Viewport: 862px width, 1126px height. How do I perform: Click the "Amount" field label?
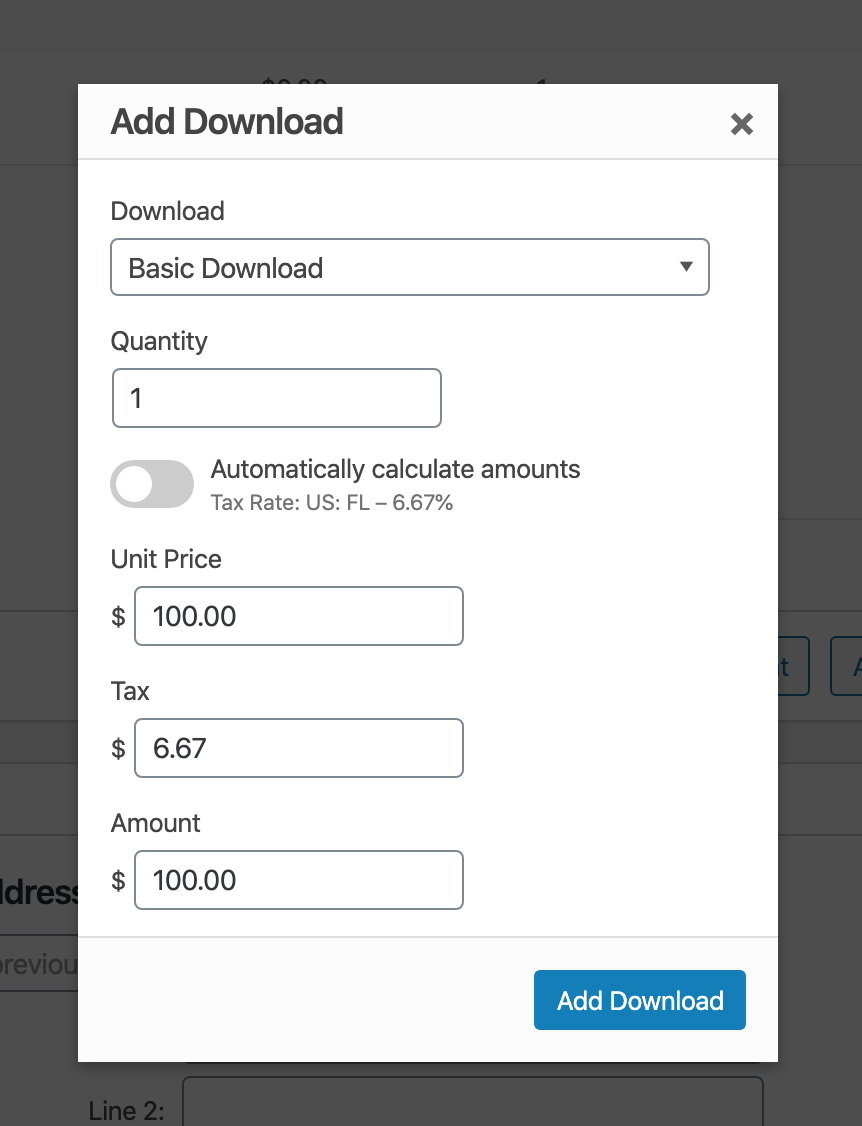click(155, 823)
